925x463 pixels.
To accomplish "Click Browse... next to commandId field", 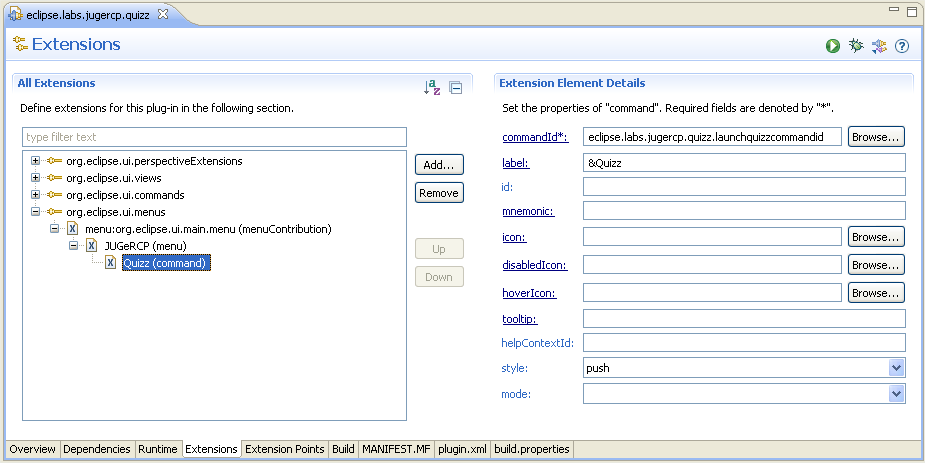I will tap(876, 137).
